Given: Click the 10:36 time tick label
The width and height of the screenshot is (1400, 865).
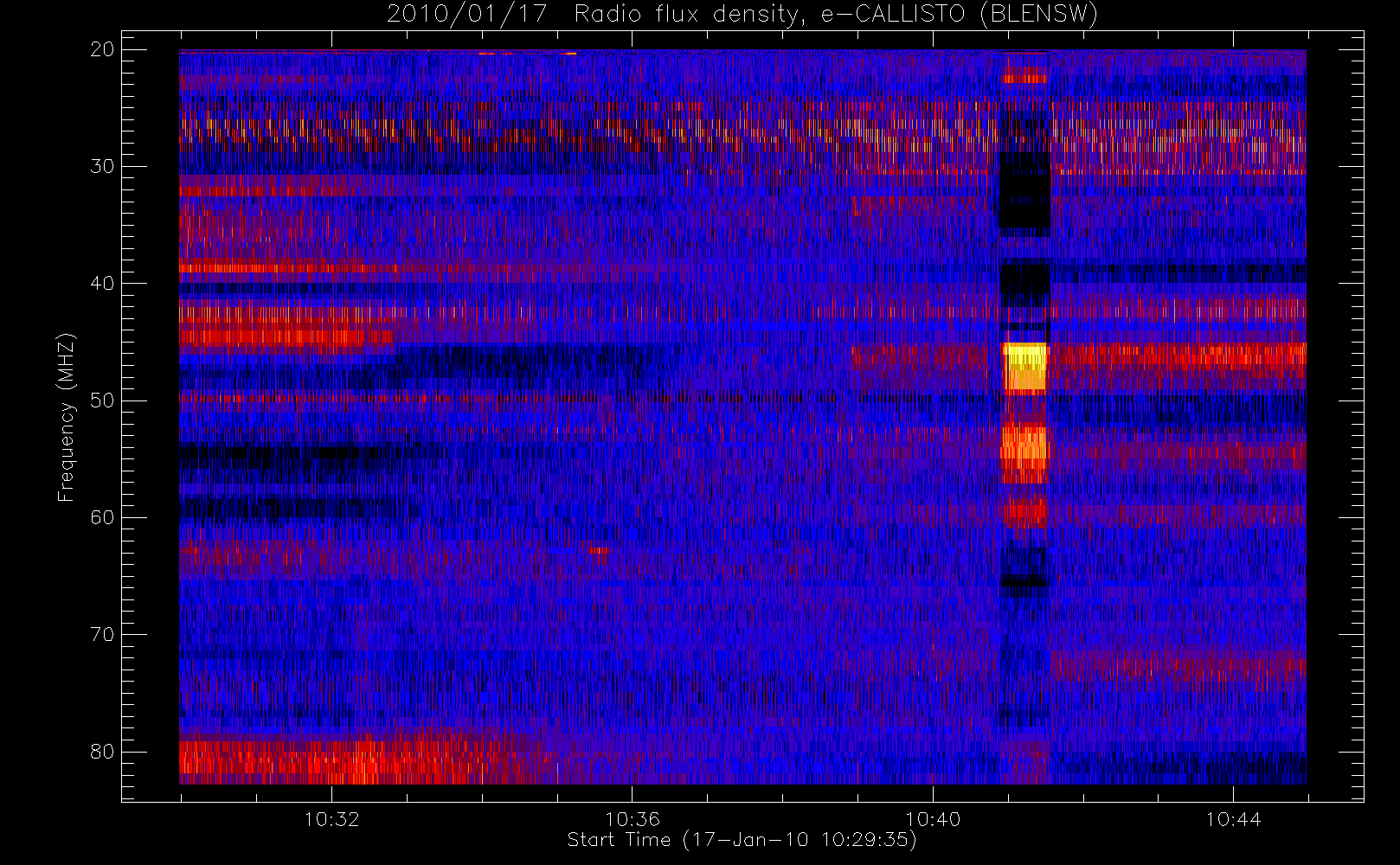Looking at the screenshot, I should pos(633,819).
